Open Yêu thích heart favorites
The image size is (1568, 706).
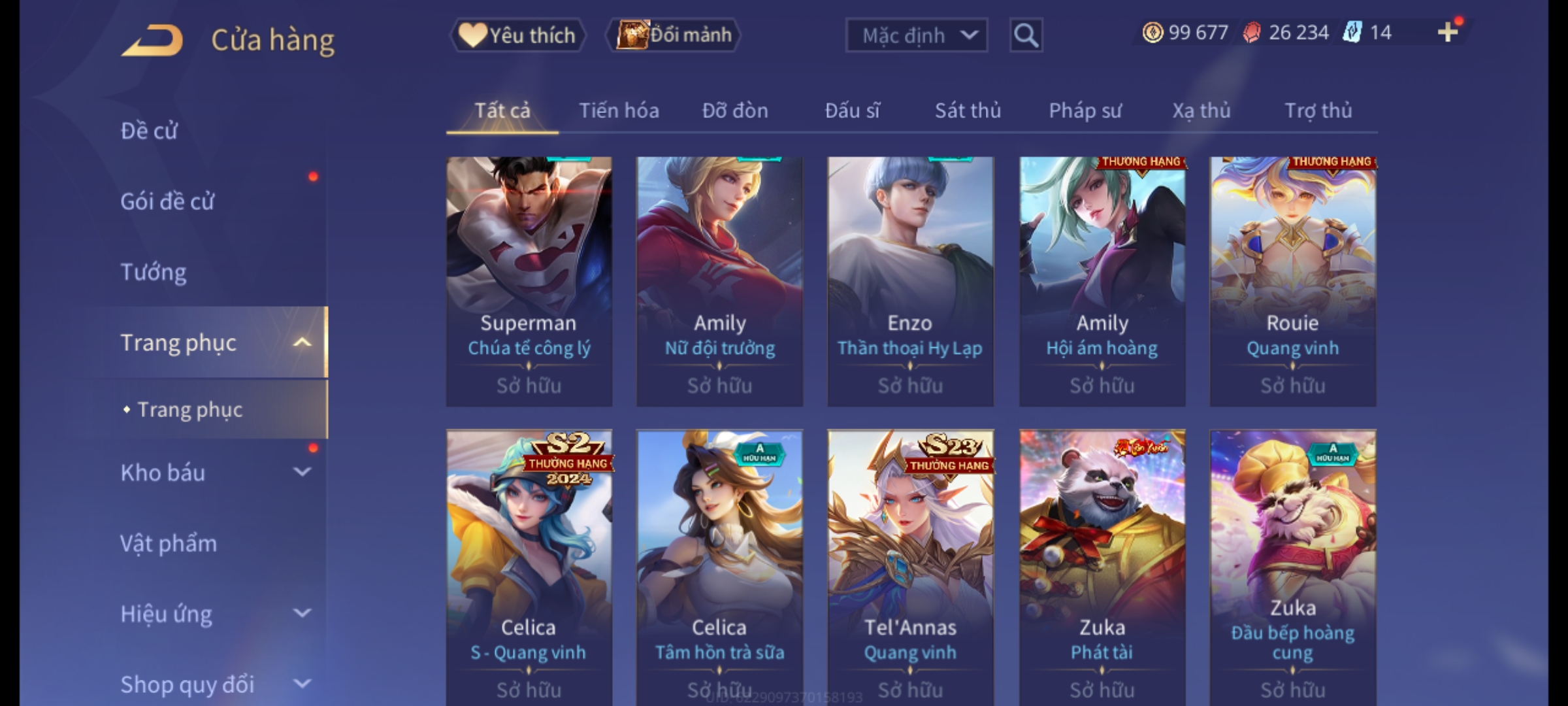pyautogui.click(x=517, y=35)
